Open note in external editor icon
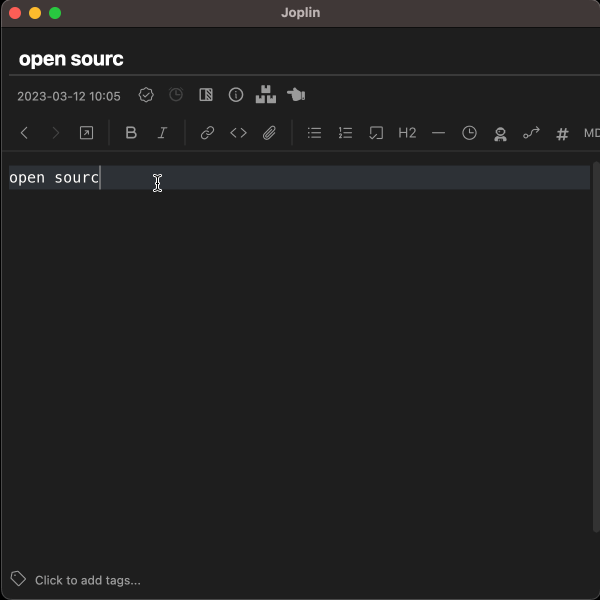Viewport: 600px width, 600px height. (x=86, y=133)
